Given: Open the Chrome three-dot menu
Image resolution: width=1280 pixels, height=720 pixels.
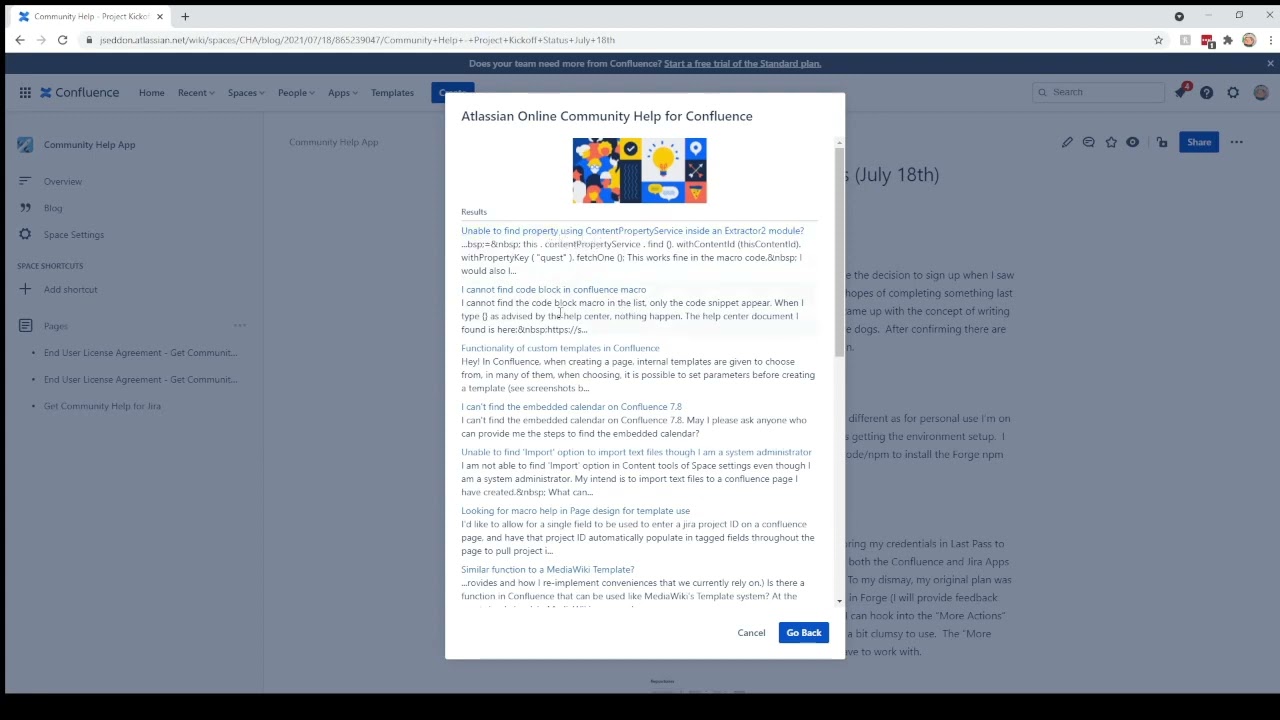Looking at the screenshot, I should point(1270,40).
